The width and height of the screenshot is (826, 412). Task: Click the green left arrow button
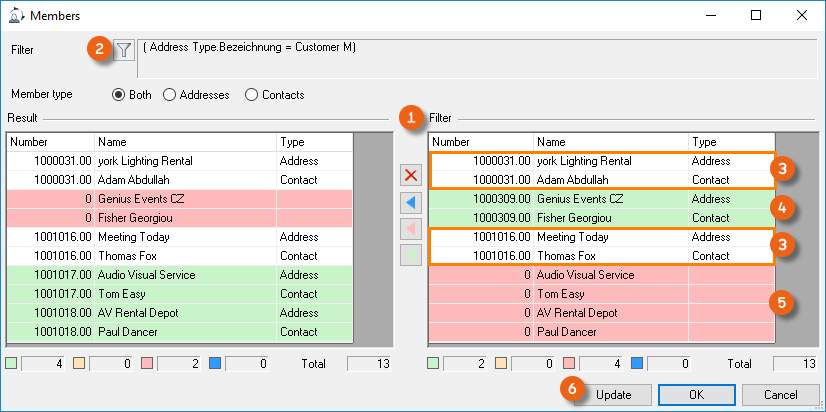(410, 257)
